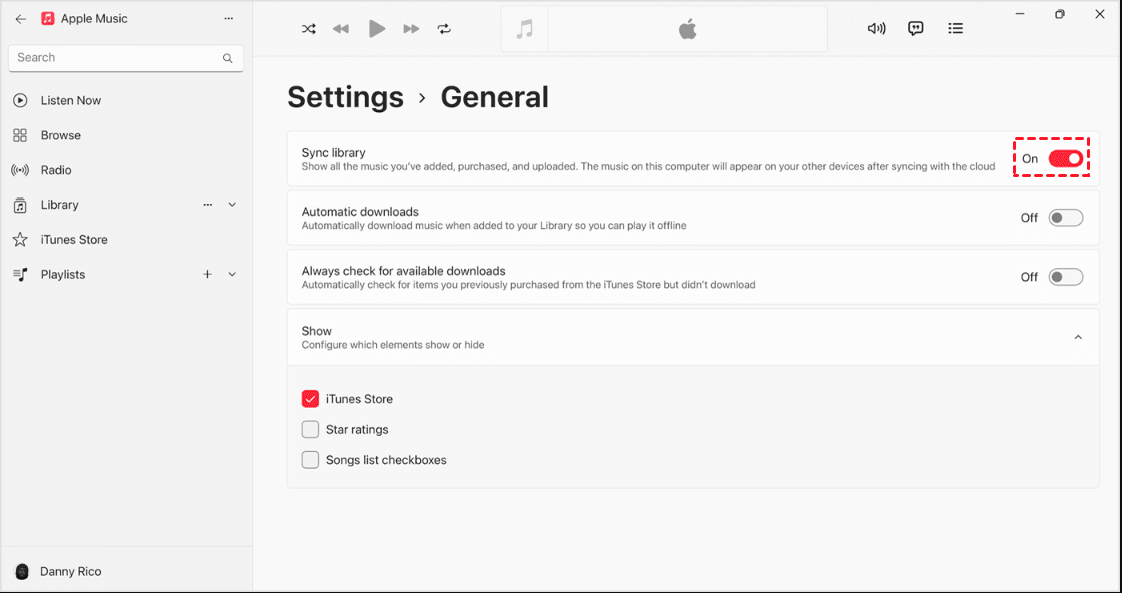Skip to the previous track
1122x593 pixels.
coord(341,29)
